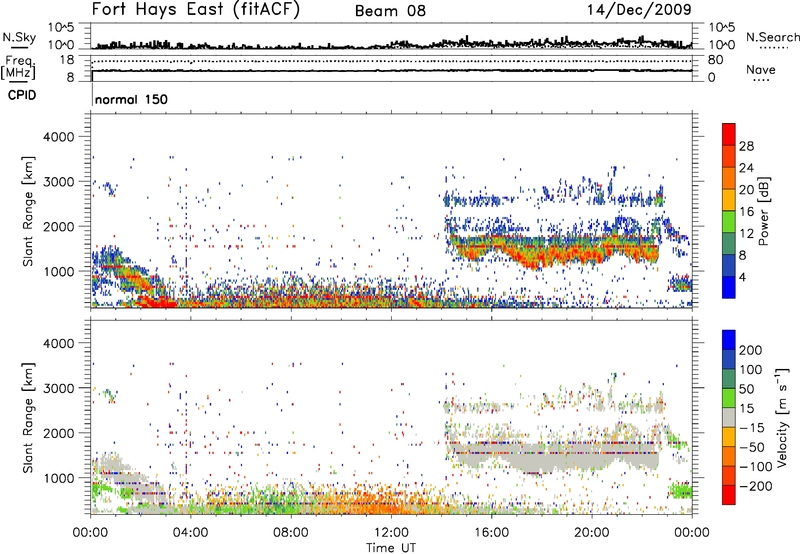Click the 16:00 time axis label
The width and height of the screenshot is (800, 554).
pyautogui.click(x=491, y=533)
